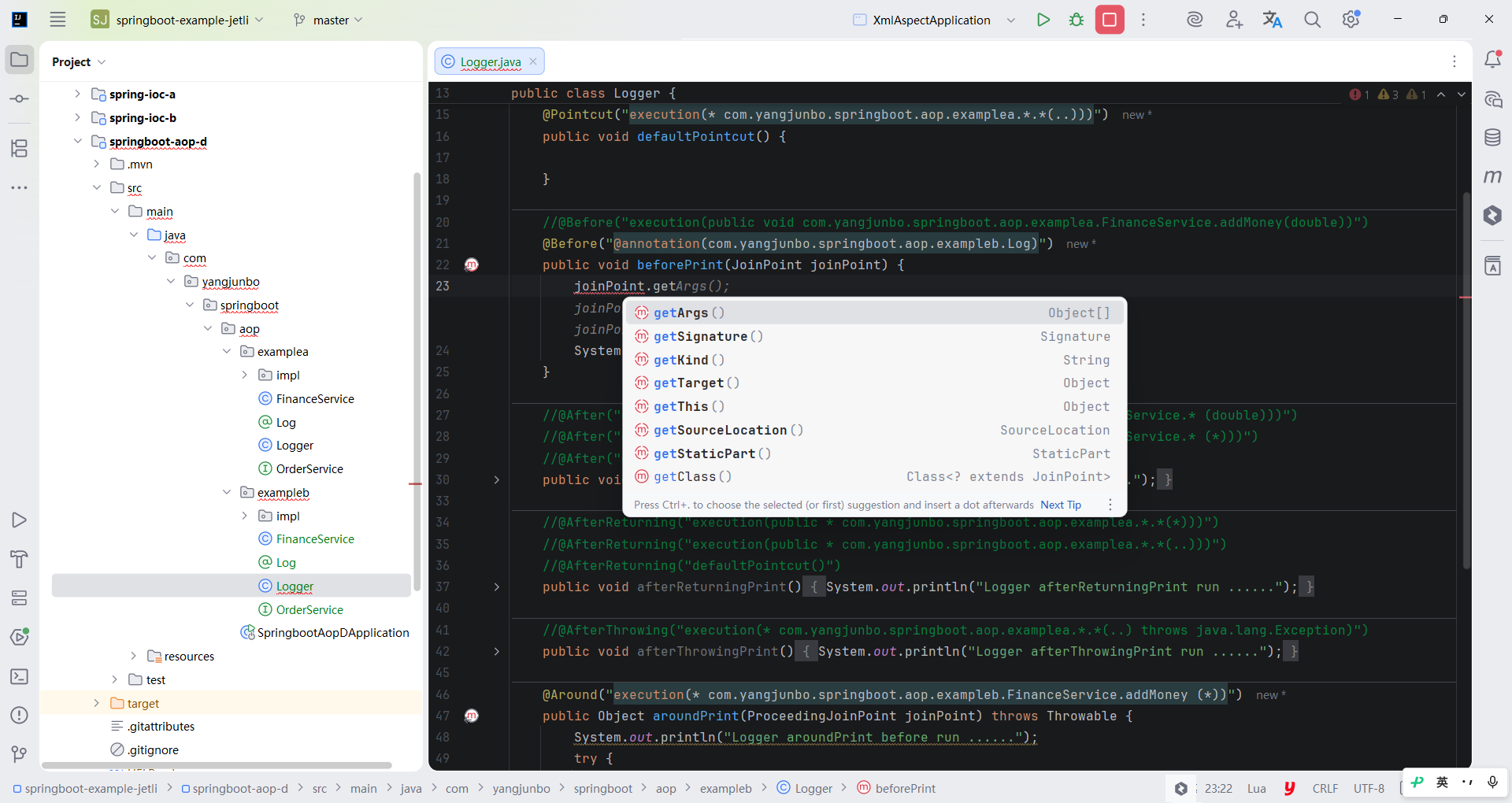This screenshot has height=803, width=1512.
Task: Open the Run tool window
Action: (20, 520)
